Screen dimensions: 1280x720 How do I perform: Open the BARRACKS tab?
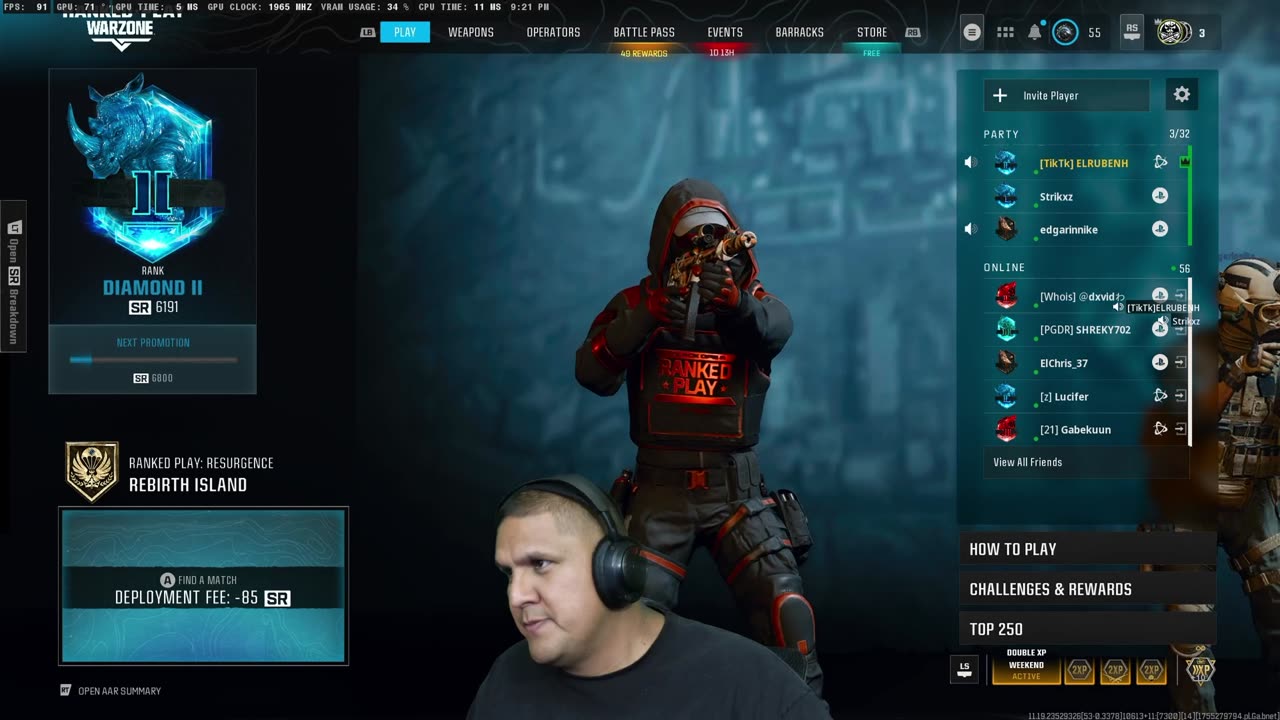tap(800, 32)
